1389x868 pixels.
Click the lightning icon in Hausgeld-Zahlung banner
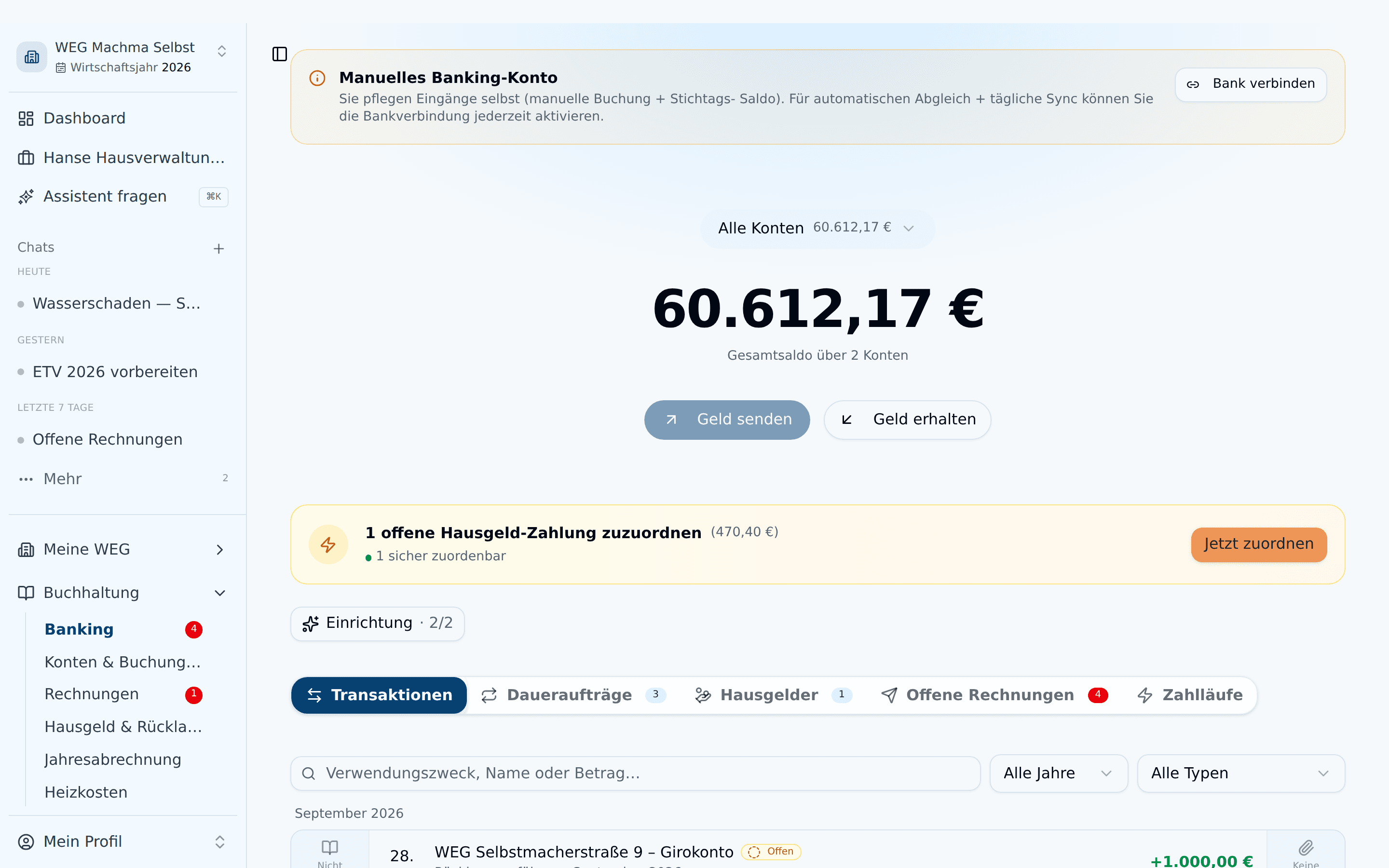click(x=328, y=544)
